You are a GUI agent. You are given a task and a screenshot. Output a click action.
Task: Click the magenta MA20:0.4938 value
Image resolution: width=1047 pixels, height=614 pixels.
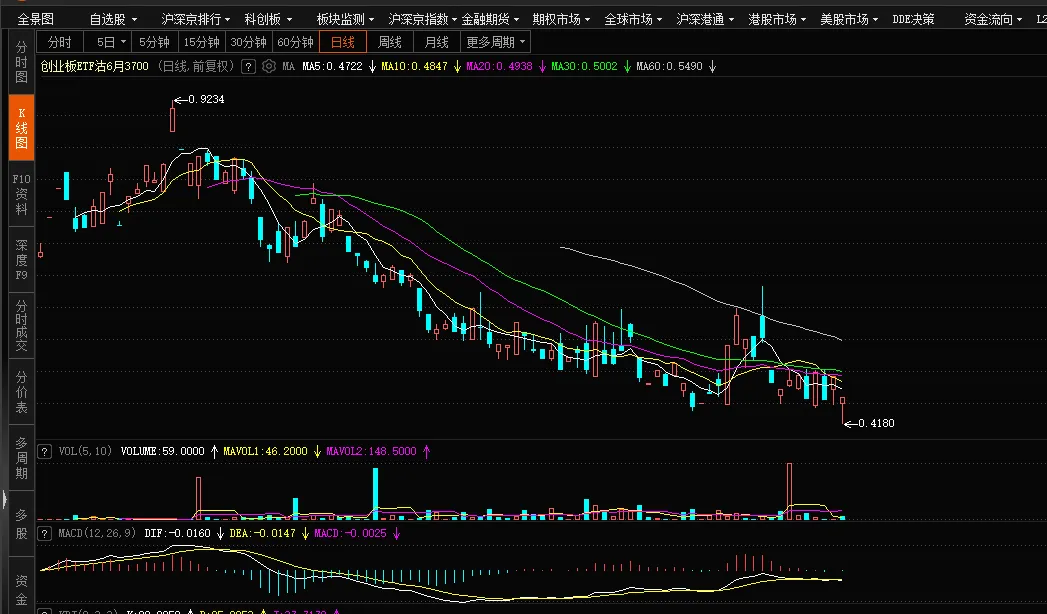pos(499,66)
